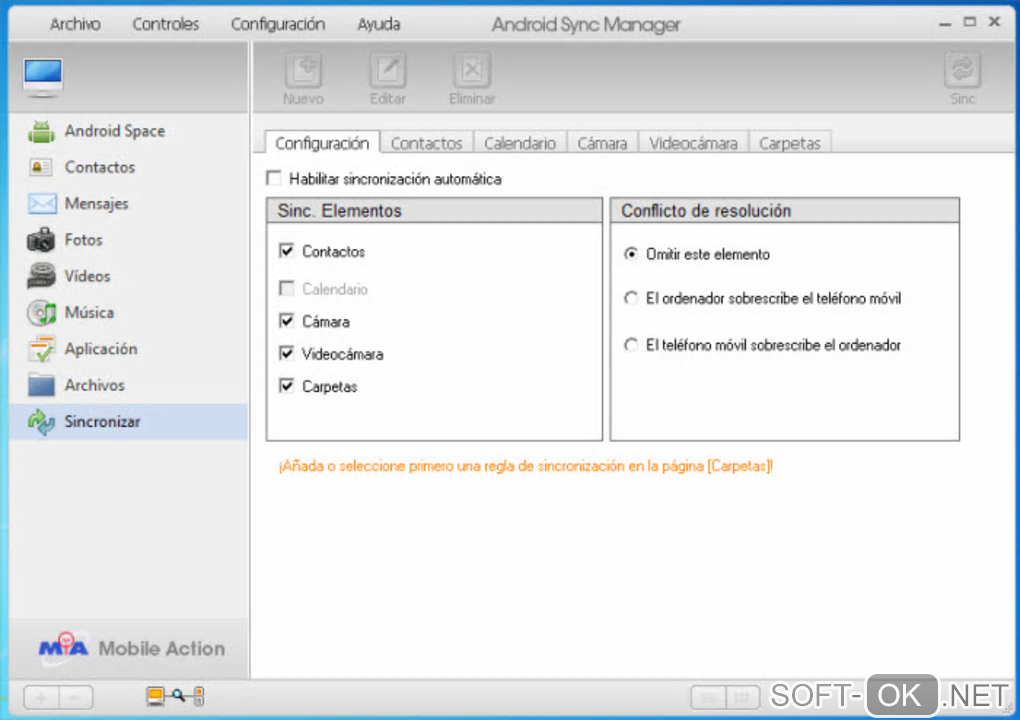Viewport: 1020px width, 720px height.
Task: Open Android Space in the sidebar
Action: pyautogui.click(x=129, y=131)
